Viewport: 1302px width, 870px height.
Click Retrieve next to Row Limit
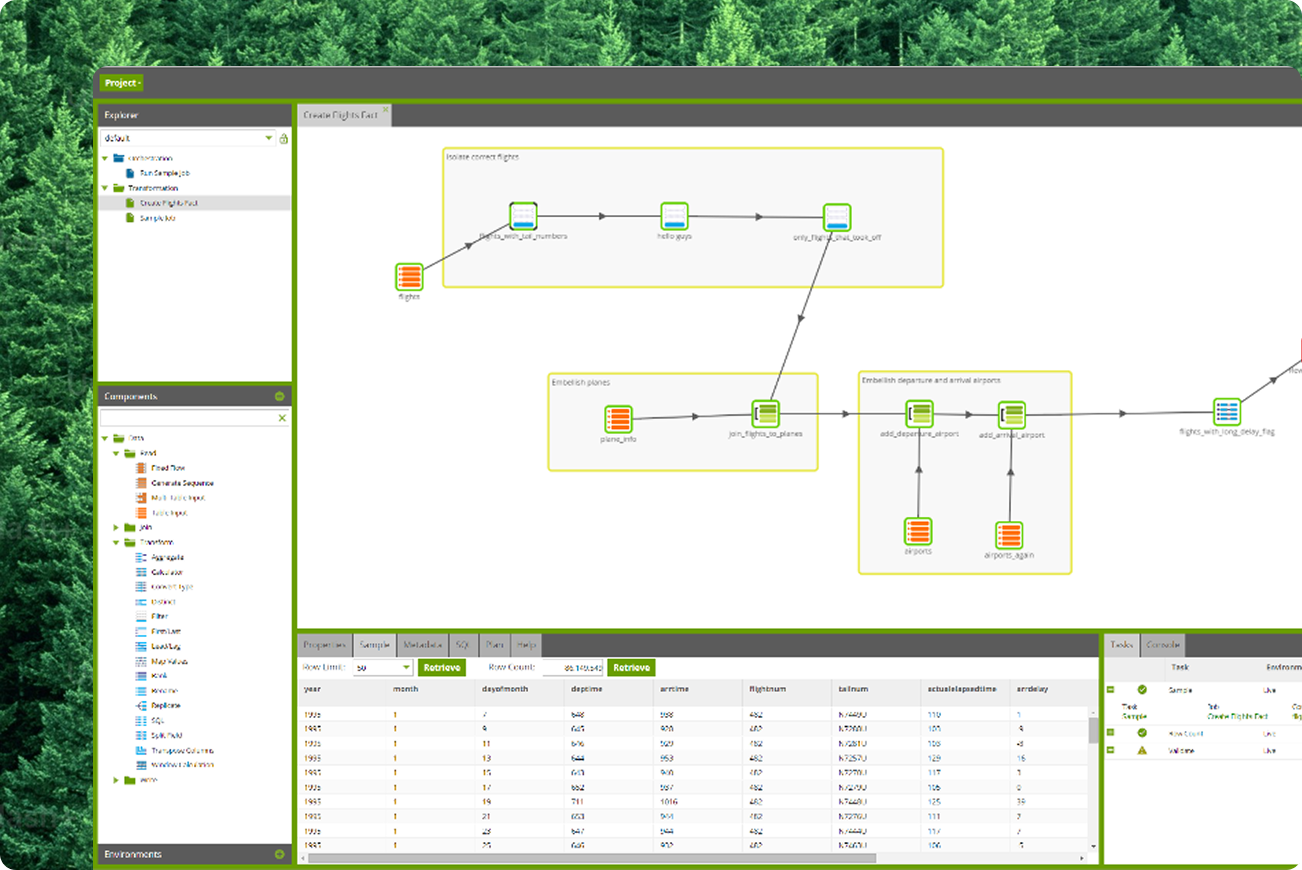click(442, 668)
